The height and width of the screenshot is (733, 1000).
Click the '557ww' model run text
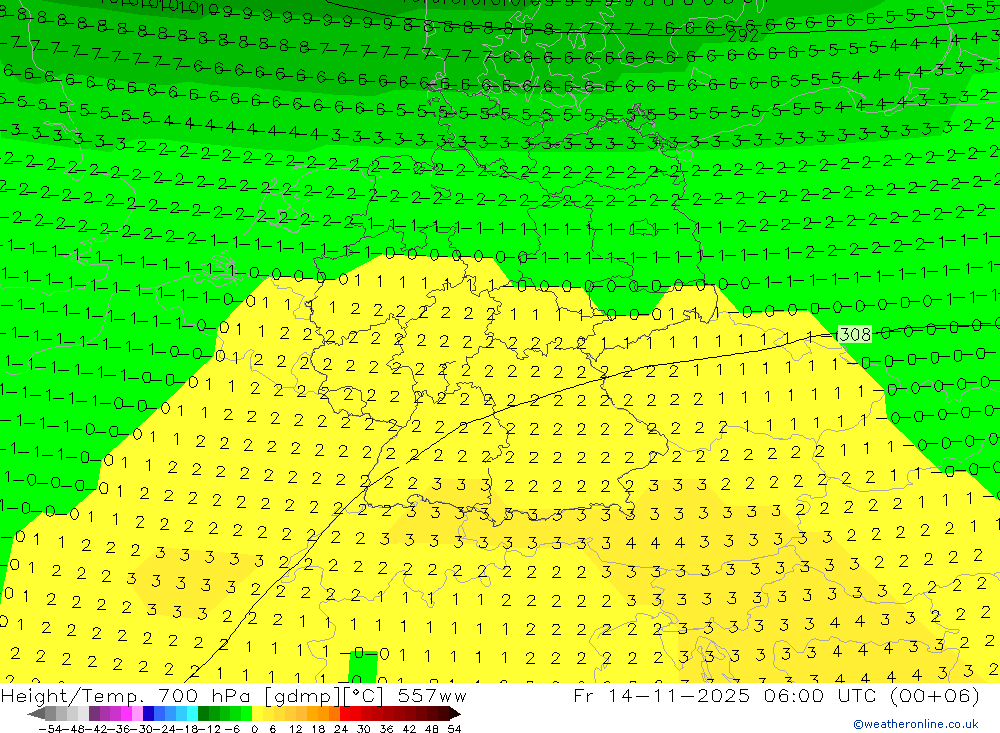pos(432,696)
